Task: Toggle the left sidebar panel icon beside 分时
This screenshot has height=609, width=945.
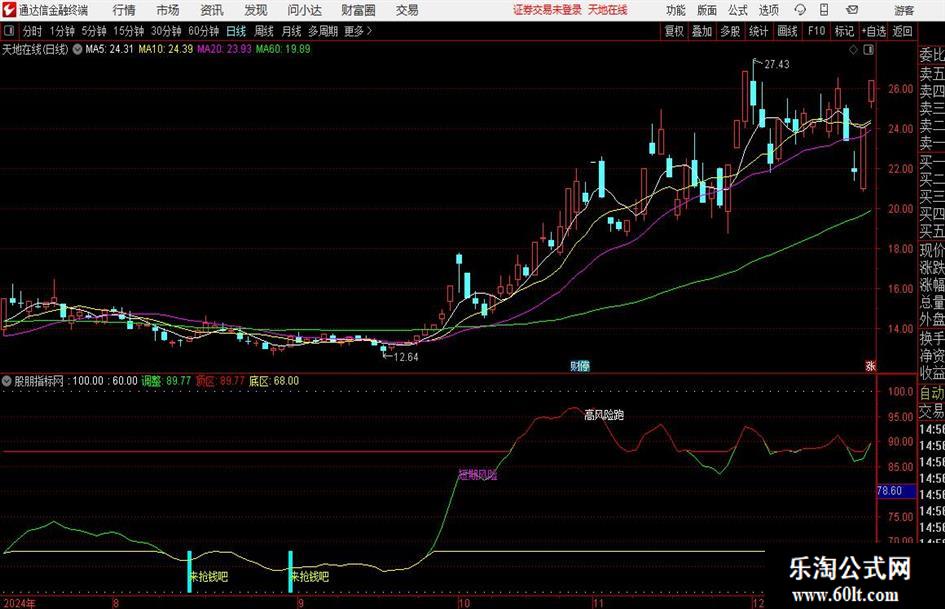Action: [9, 31]
